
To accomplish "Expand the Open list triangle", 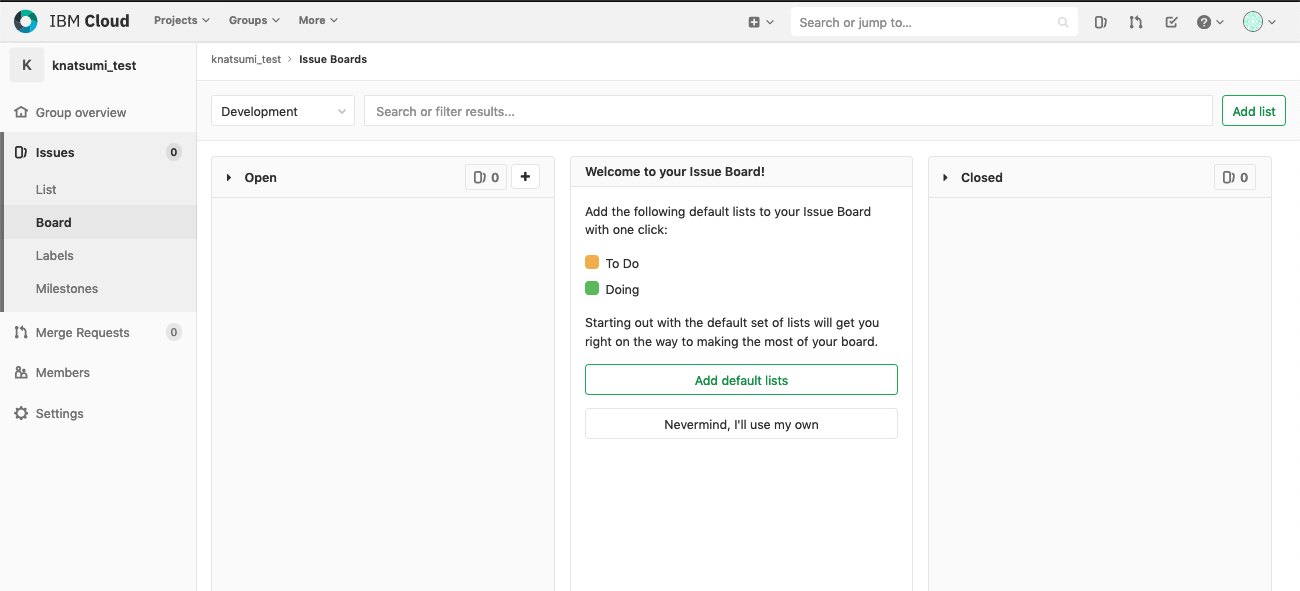I will [x=229, y=178].
